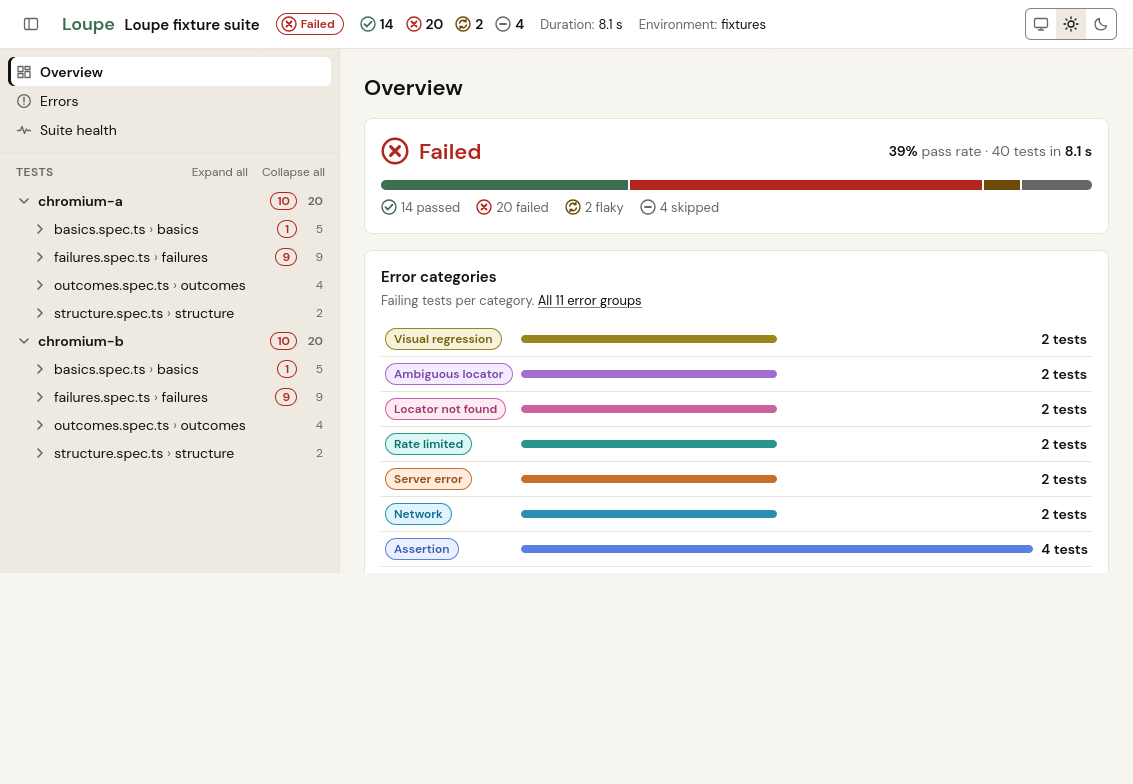Collapse the chromium-b project chevron
1133x784 pixels.
[24, 341]
